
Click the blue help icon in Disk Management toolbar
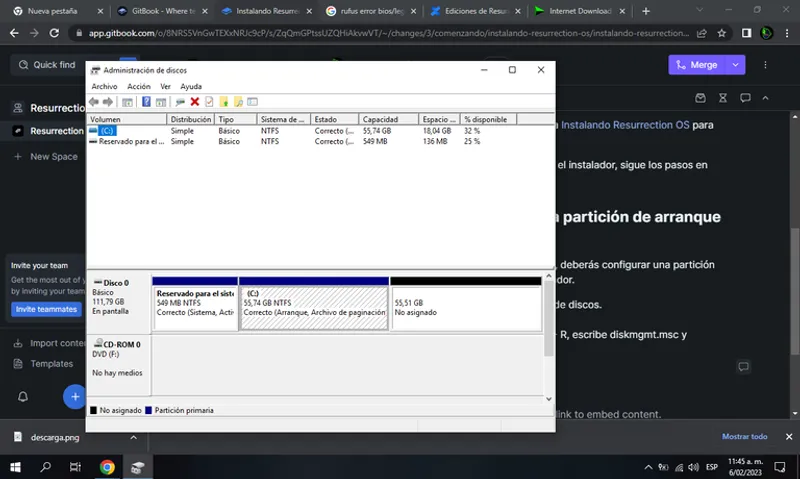click(x=146, y=102)
